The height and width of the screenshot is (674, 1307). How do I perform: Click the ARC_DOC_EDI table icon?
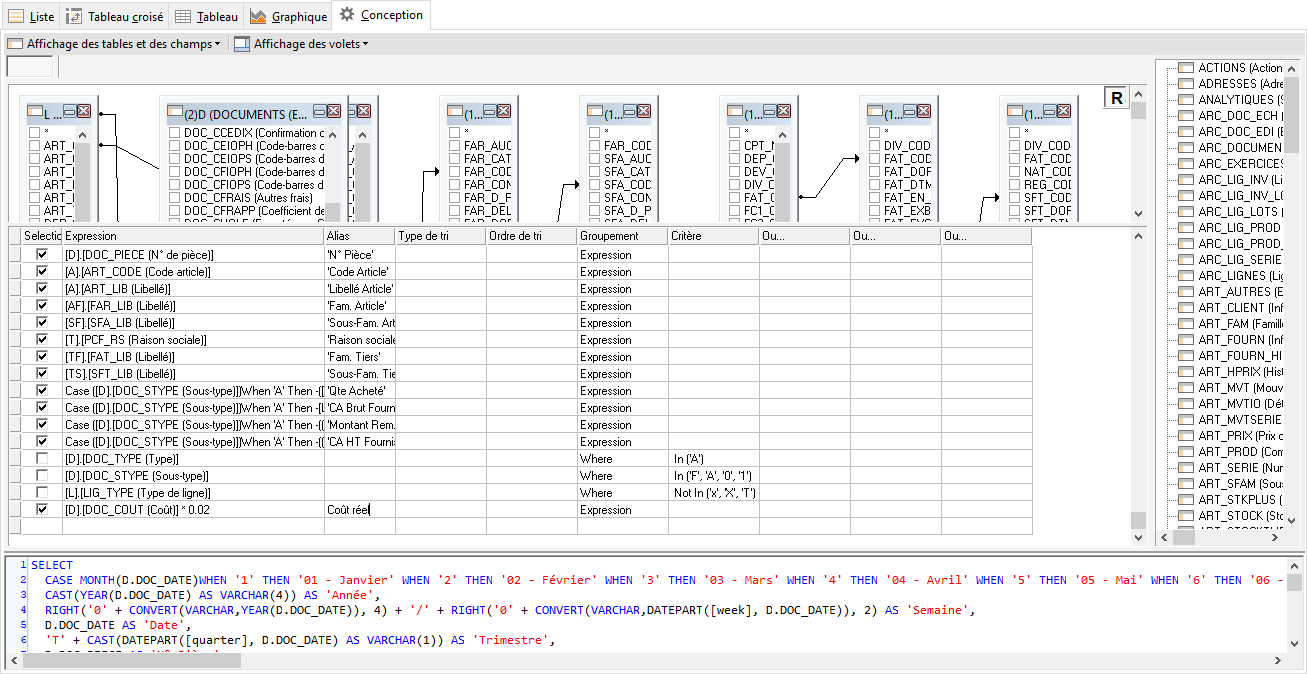tap(1186, 132)
